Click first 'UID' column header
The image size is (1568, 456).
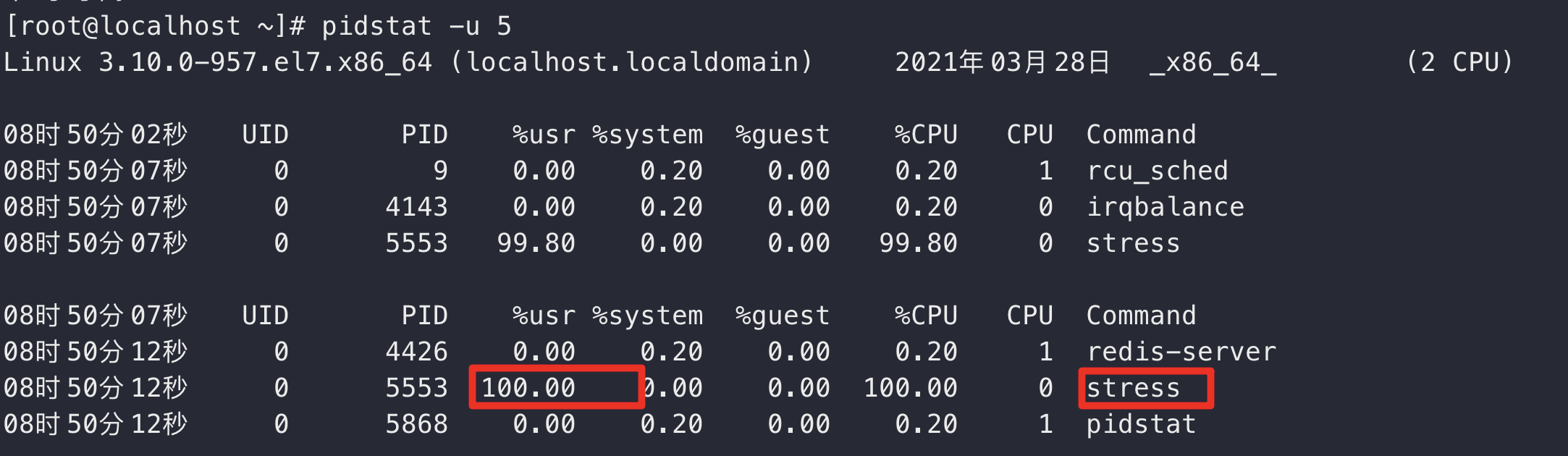pyautogui.click(x=266, y=135)
